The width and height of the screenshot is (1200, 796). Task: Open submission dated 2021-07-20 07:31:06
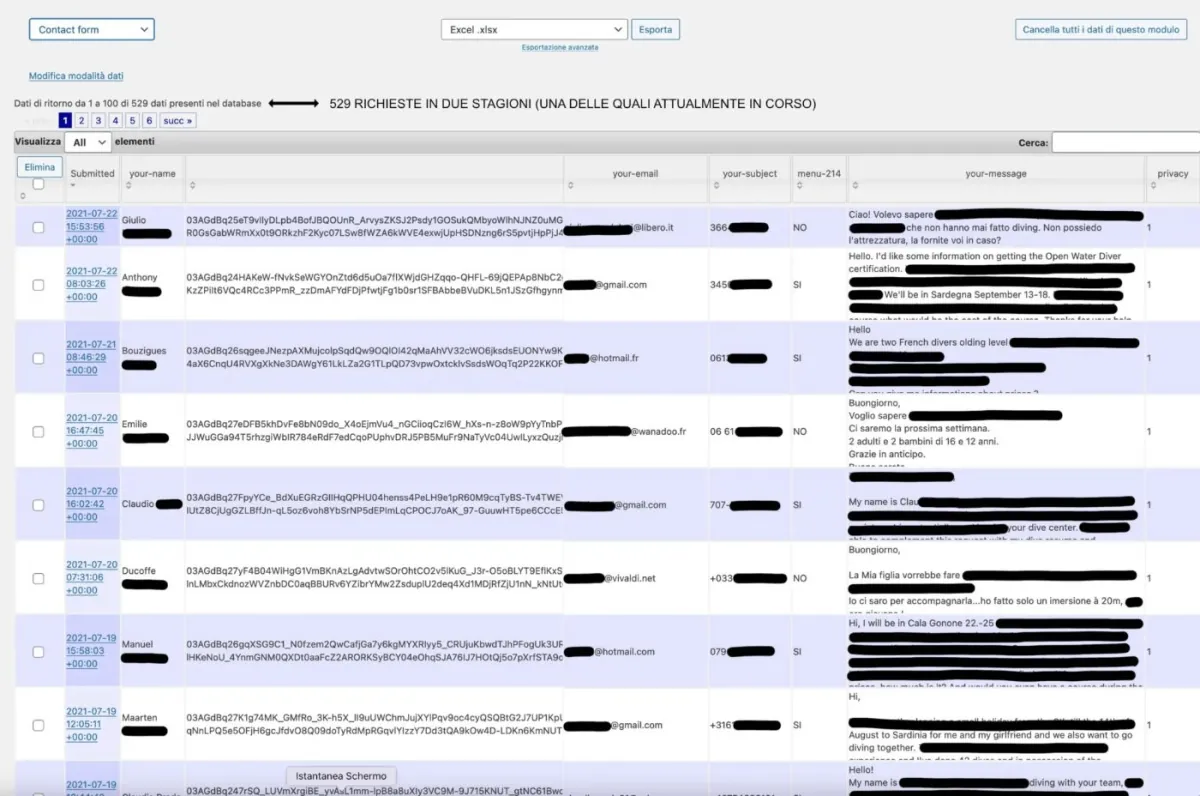pos(91,577)
